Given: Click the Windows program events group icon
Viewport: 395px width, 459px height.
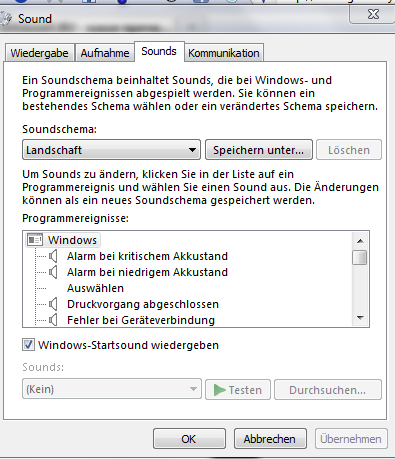Looking at the screenshot, I should 35,240.
